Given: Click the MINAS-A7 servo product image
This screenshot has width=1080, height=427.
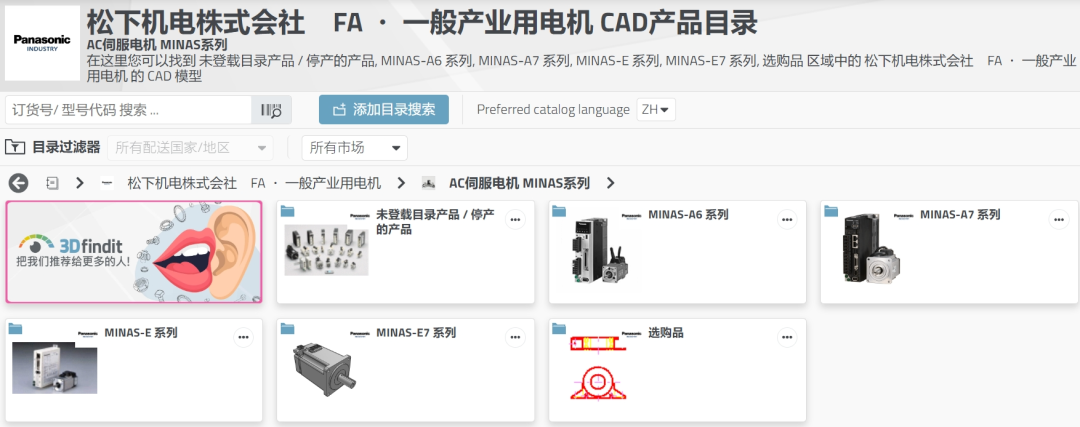Looking at the screenshot, I should 871,250.
